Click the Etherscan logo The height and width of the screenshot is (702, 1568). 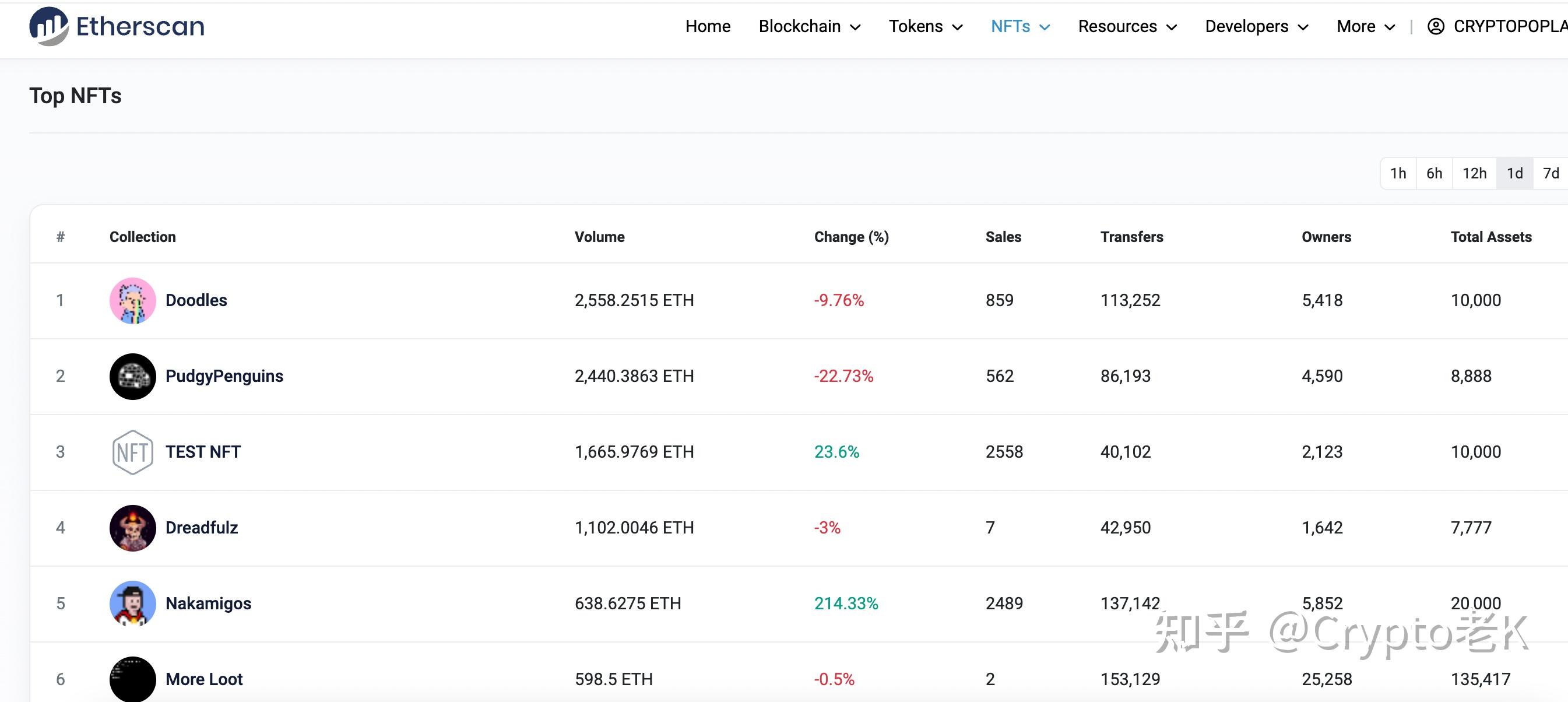117,26
